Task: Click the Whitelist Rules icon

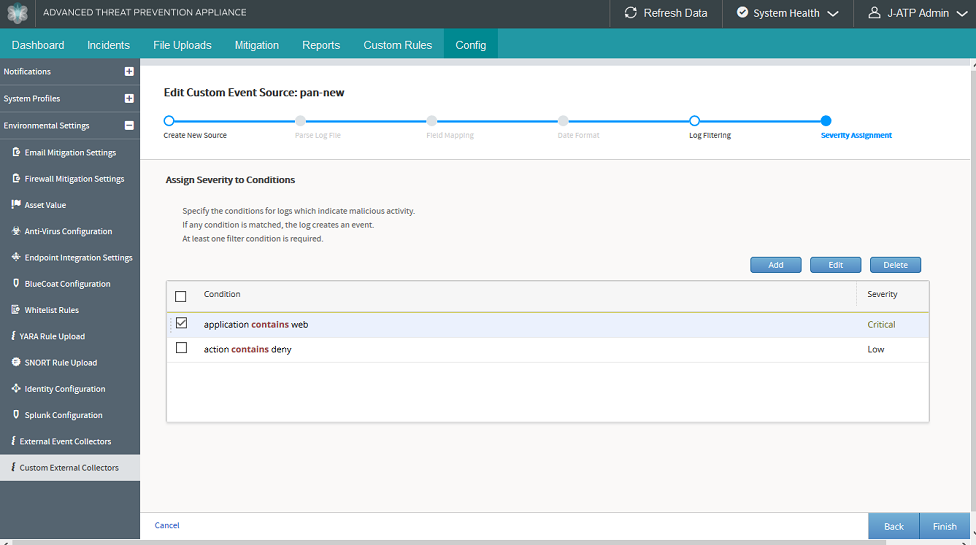Action: coord(16,310)
